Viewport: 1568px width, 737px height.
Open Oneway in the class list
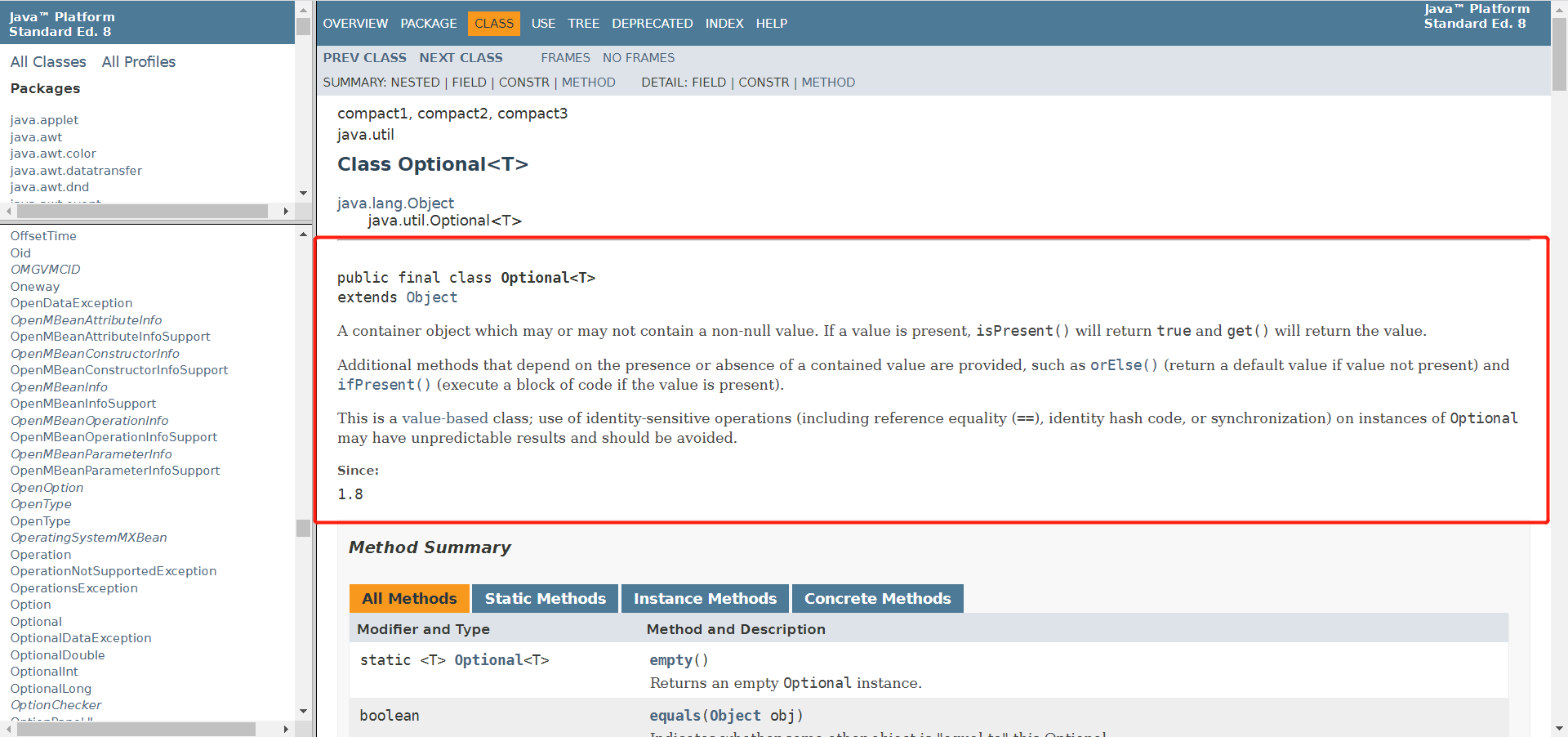point(35,287)
